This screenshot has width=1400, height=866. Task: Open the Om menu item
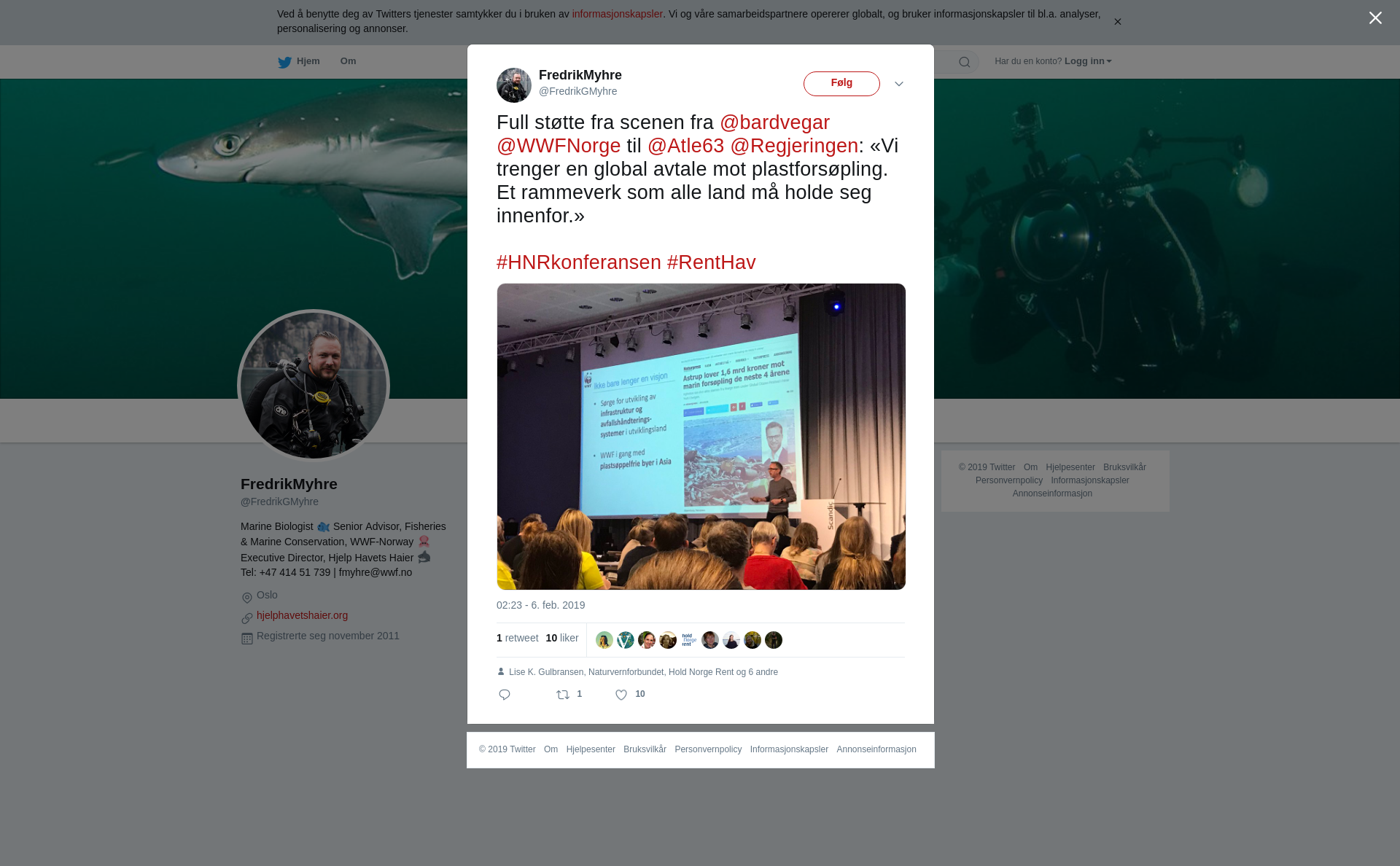coord(348,61)
